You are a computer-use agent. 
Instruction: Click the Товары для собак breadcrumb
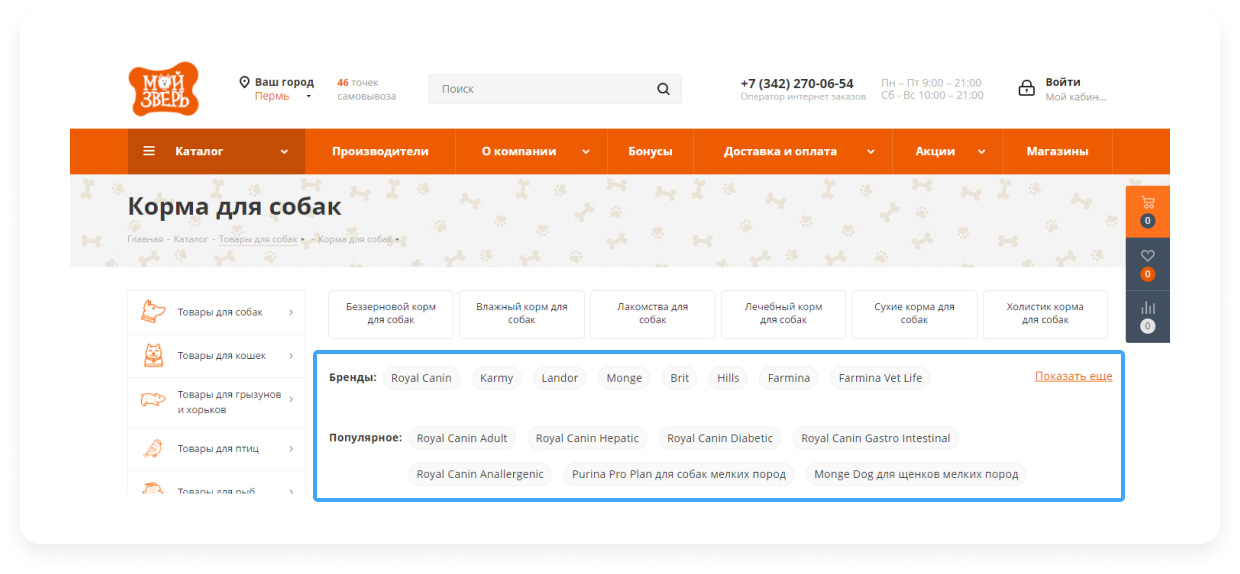258,239
